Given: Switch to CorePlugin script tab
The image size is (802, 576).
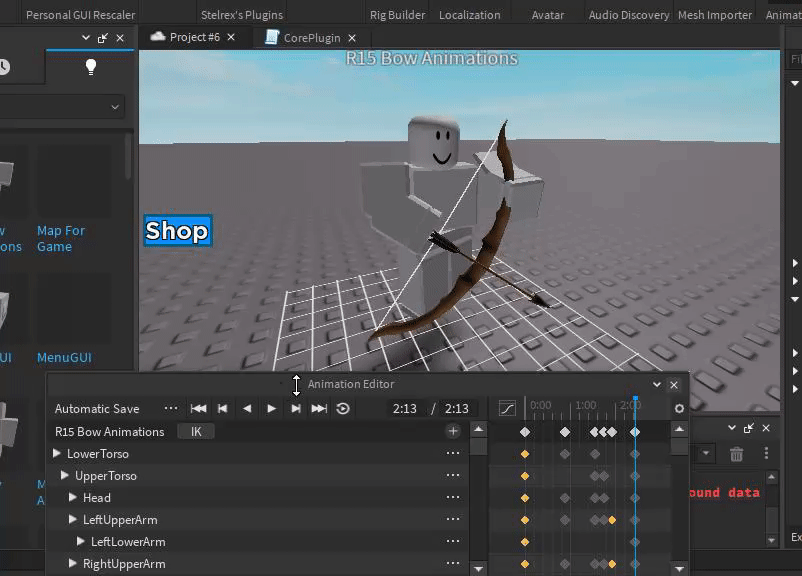Looking at the screenshot, I should (x=311, y=37).
